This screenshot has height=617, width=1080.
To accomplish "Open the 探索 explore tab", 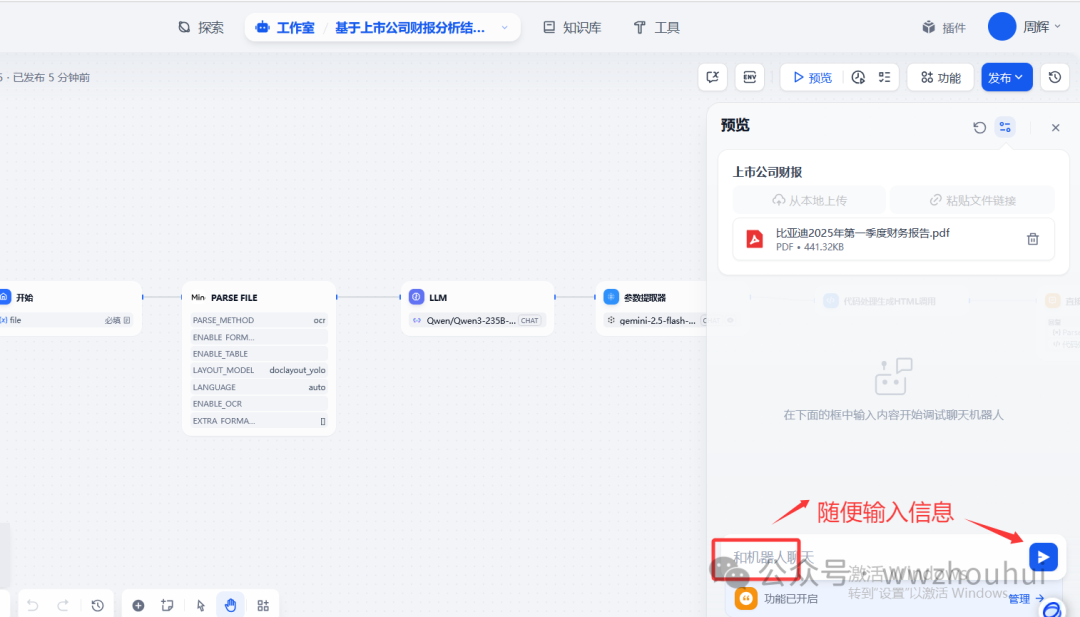I will 200,28.
